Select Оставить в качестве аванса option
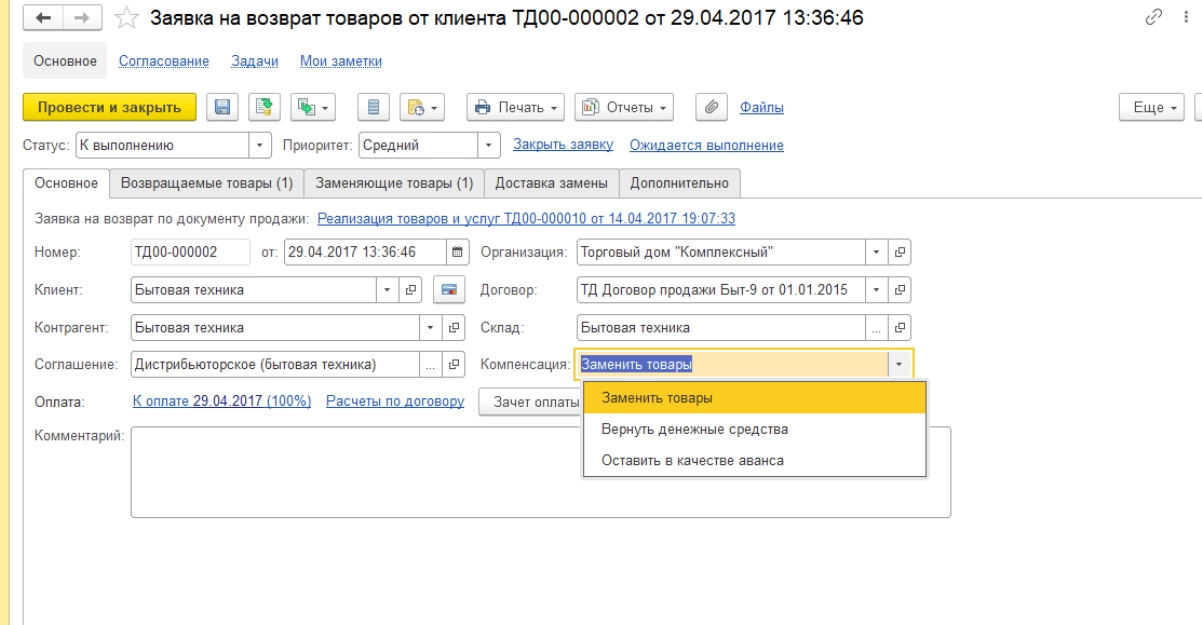Image resolution: width=1202 pixels, height=625 pixels. pos(755,460)
